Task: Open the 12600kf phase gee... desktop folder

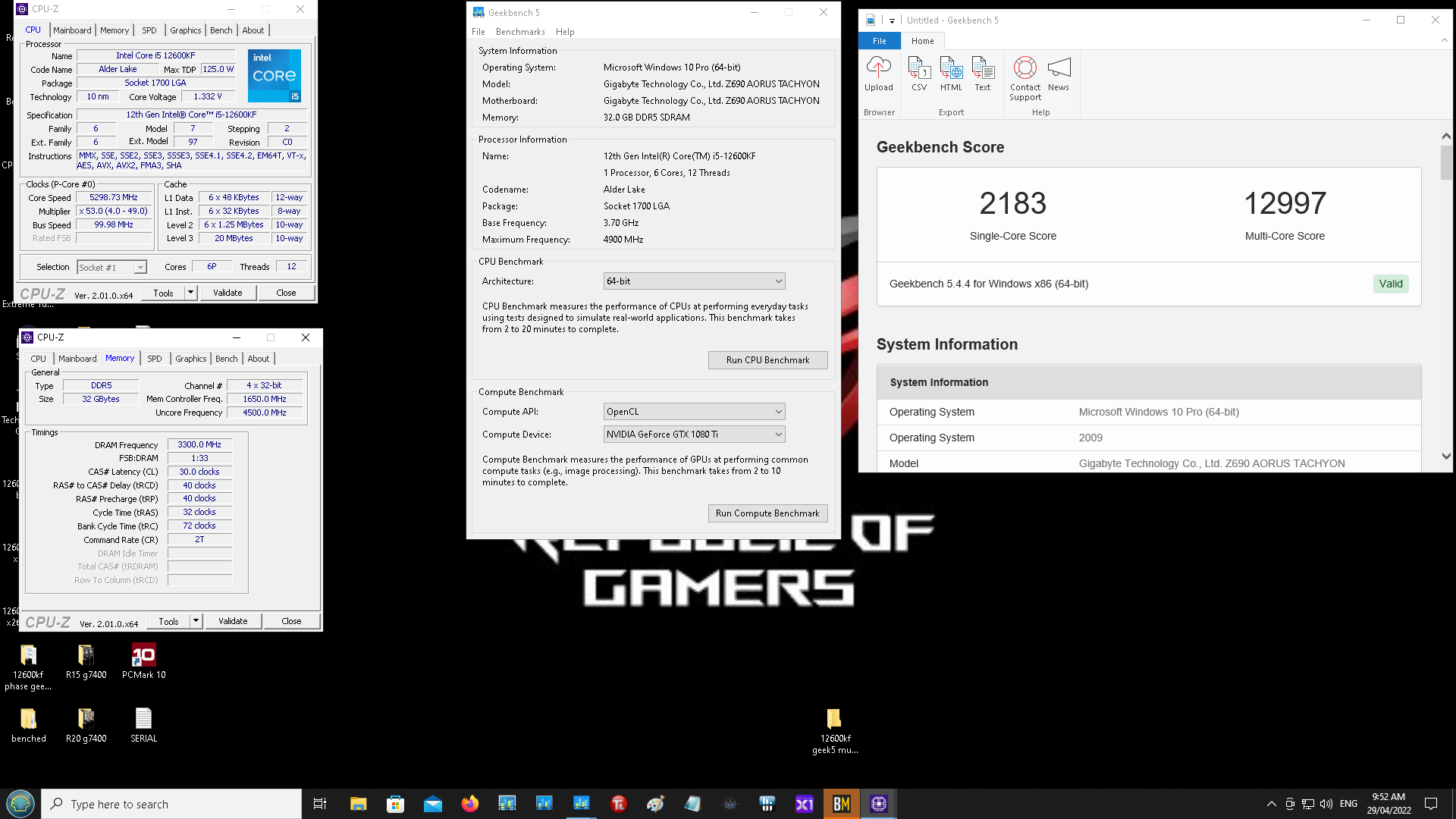Action: (28, 667)
